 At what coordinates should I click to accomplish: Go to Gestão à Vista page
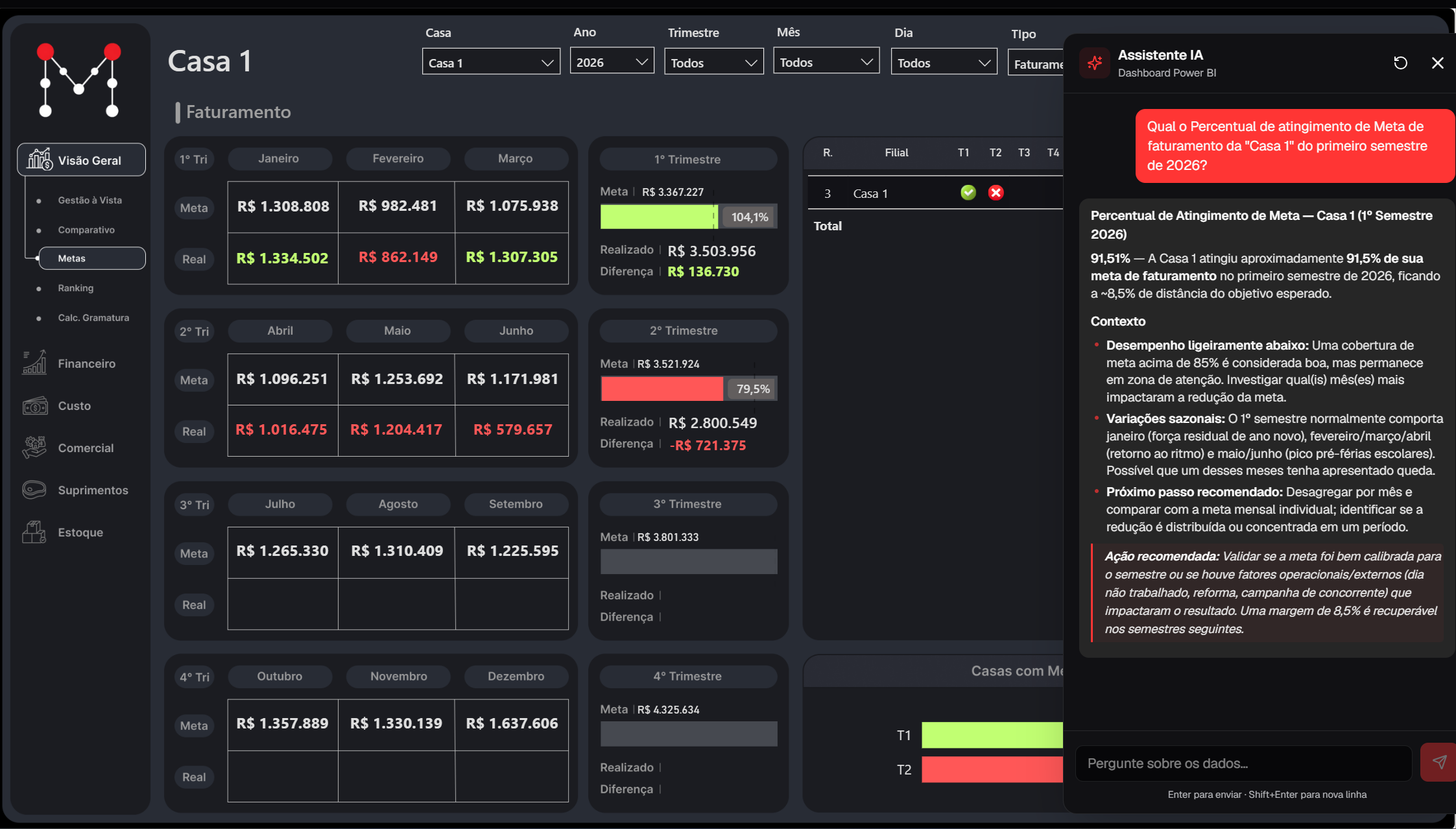coord(90,200)
